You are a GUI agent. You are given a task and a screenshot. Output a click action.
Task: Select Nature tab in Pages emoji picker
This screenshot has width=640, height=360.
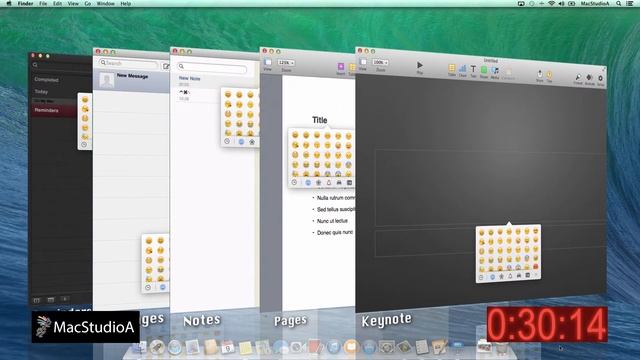tap(318, 182)
